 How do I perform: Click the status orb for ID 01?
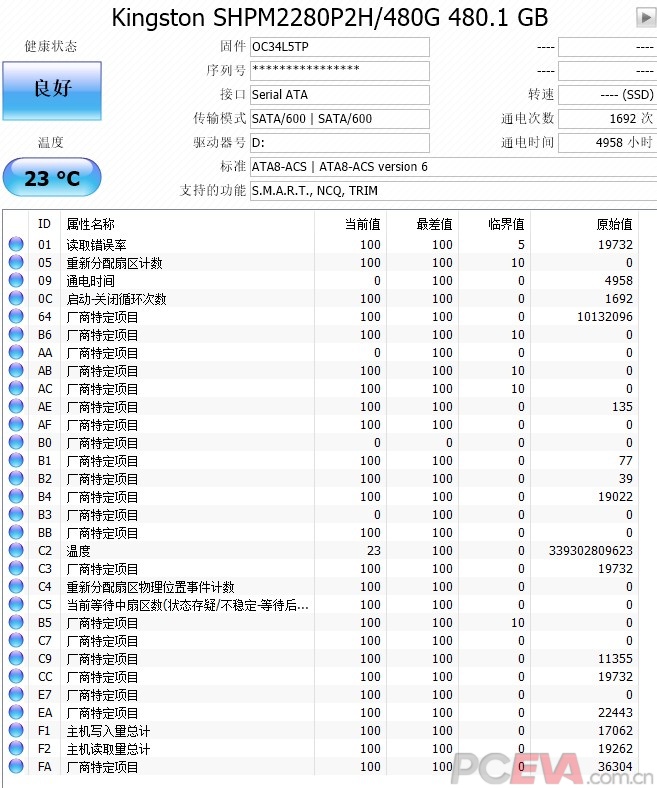[16, 244]
